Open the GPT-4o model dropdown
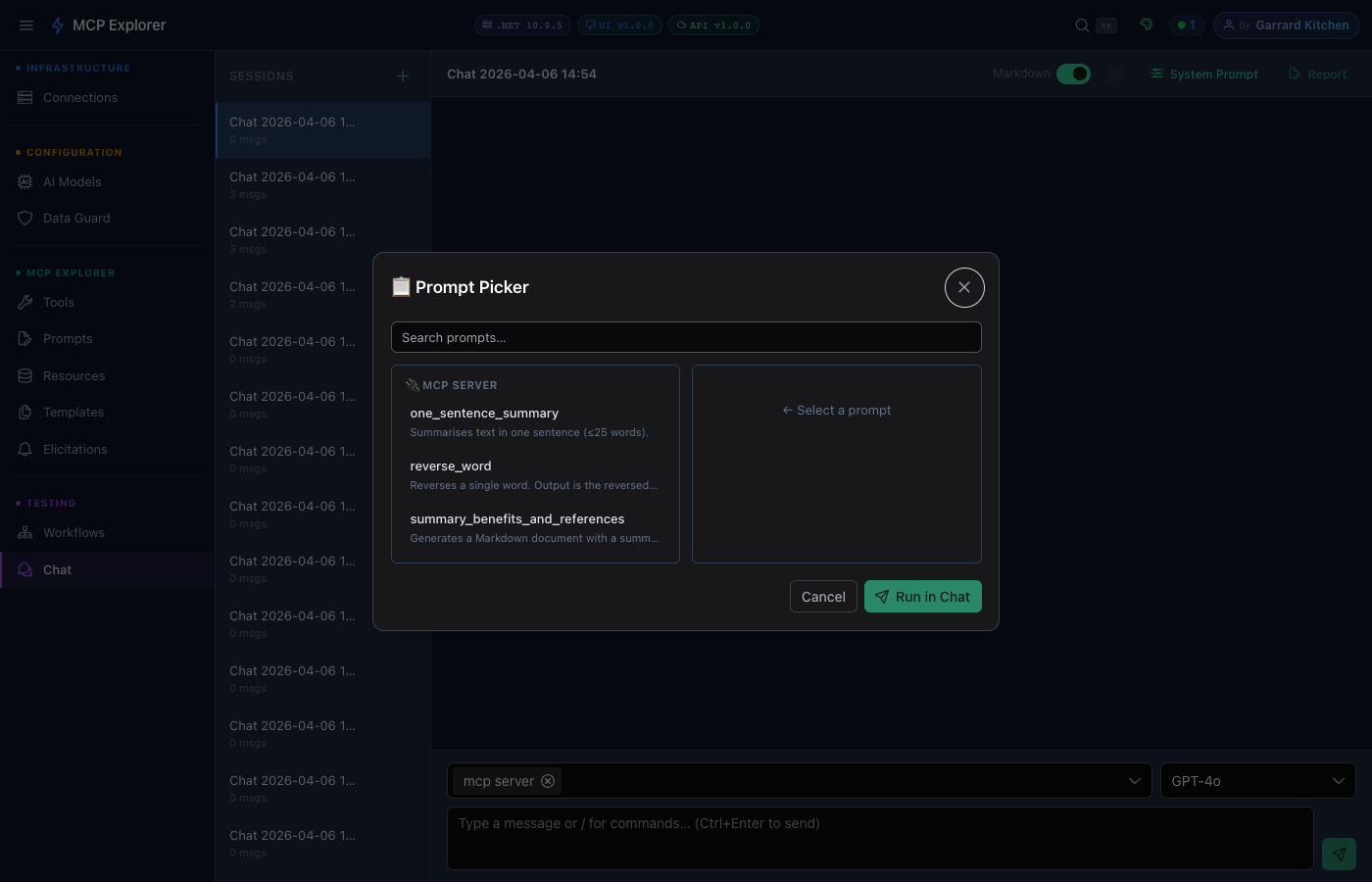 (x=1257, y=781)
